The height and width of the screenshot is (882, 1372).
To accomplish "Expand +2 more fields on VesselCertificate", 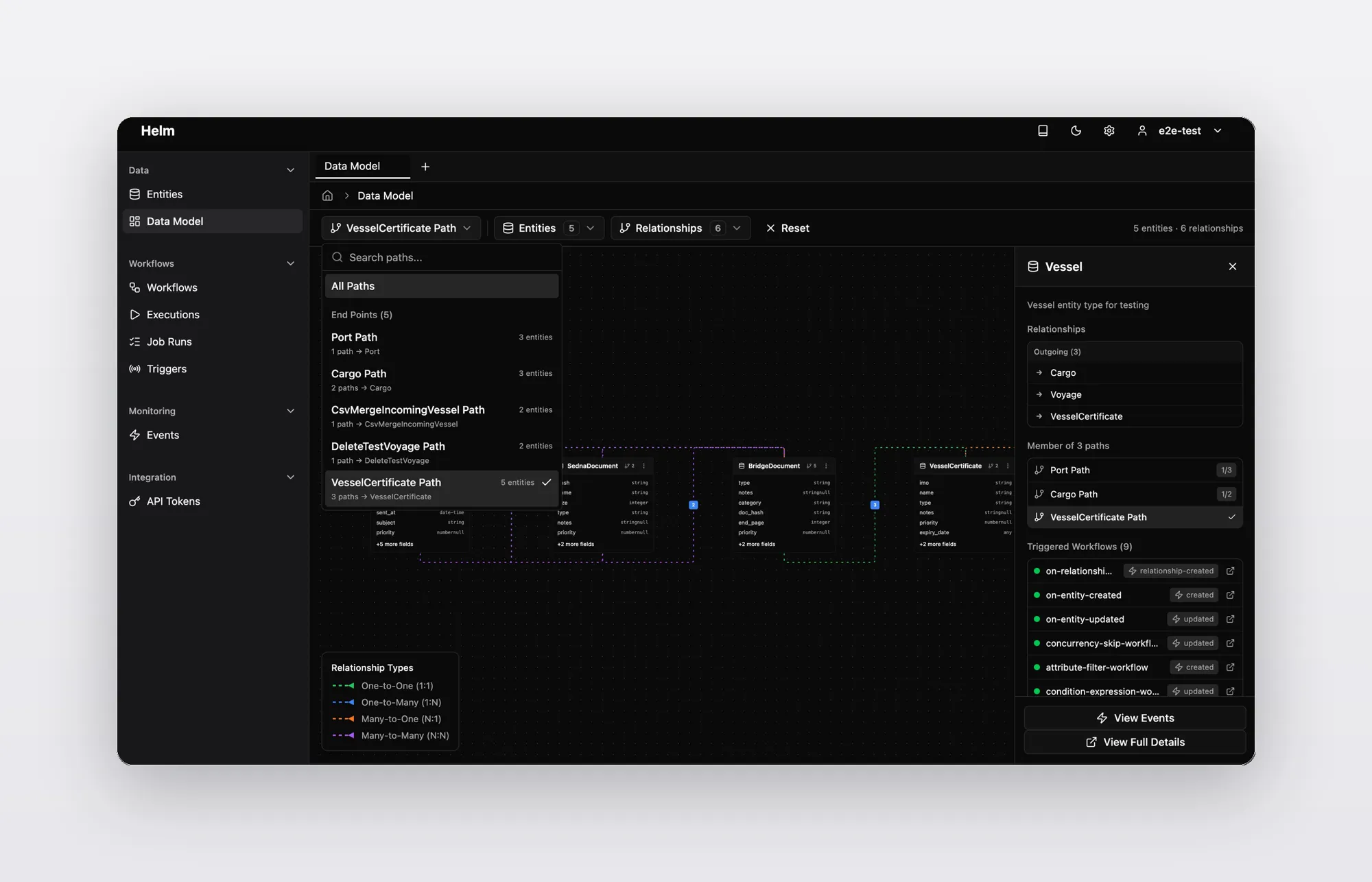I will coord(938,544).
